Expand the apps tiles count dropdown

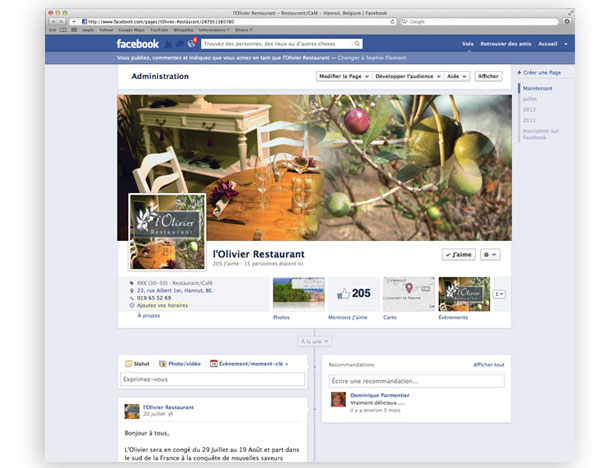tap(499, 294)
